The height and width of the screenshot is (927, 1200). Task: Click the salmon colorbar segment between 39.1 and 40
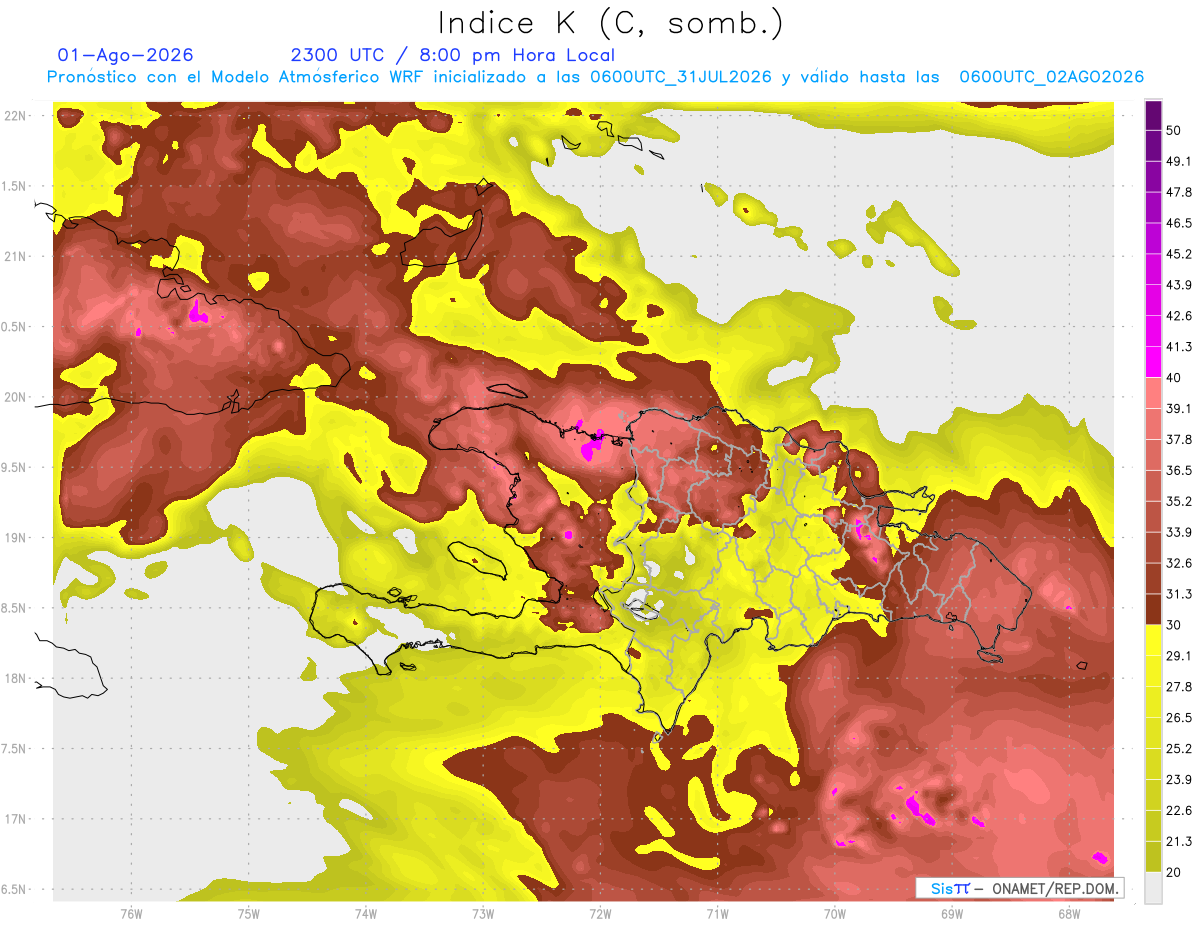(x=1153, y=393)
